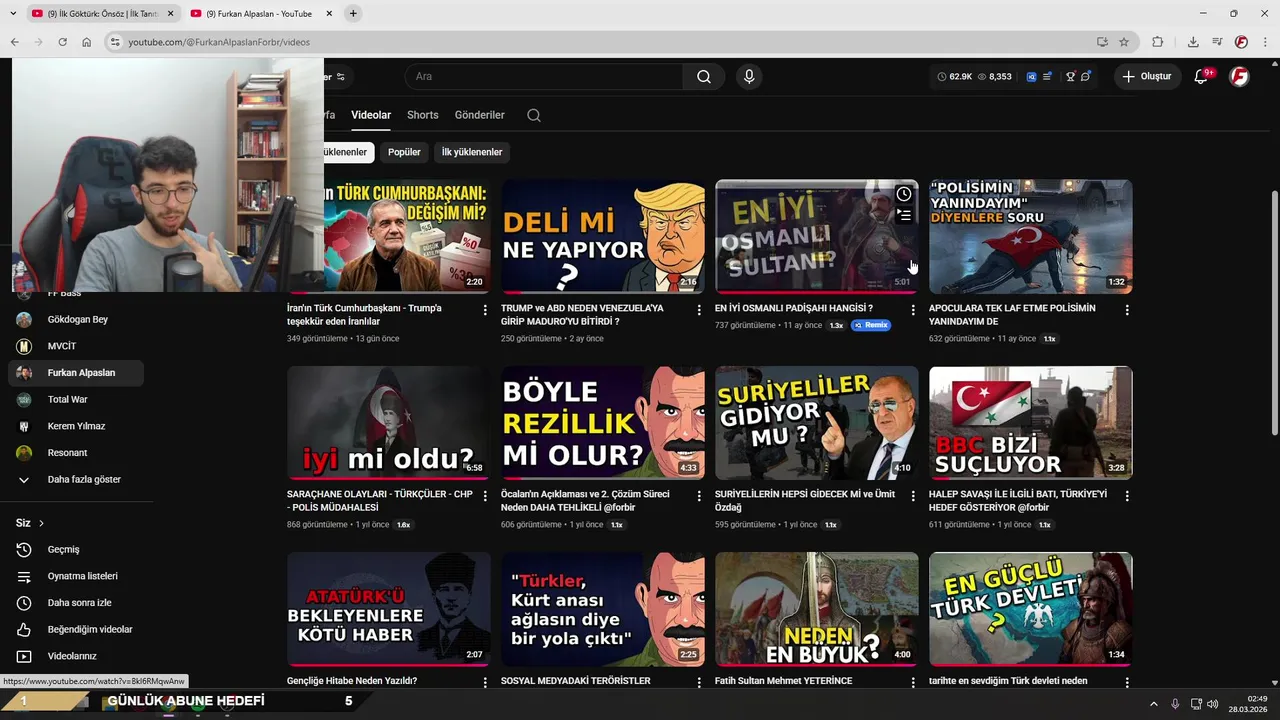
Task: Bookmark this page with star icon
Action: [1124, 42]
